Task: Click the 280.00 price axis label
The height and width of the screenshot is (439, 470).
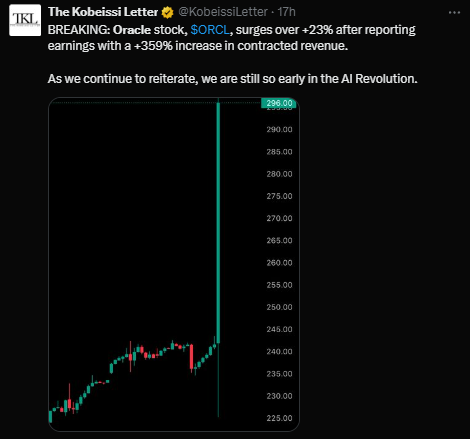Action: coord(279,174)
